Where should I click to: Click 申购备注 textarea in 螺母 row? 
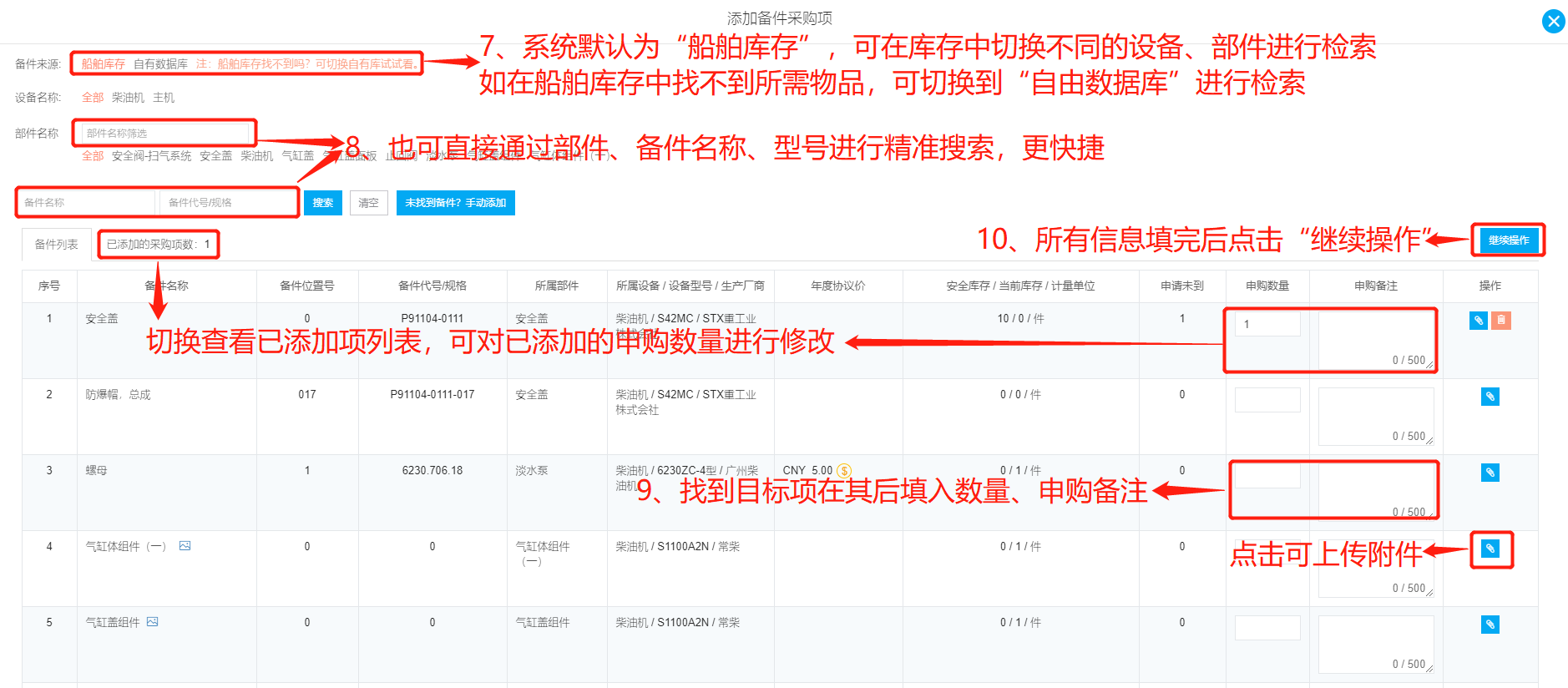(1376, 493)
